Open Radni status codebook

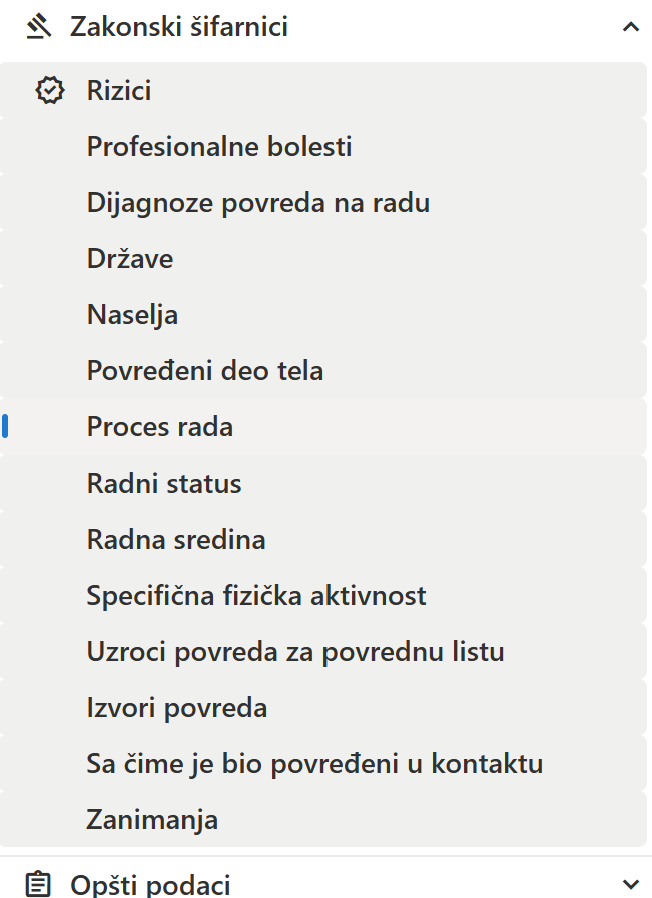point(324,483)
